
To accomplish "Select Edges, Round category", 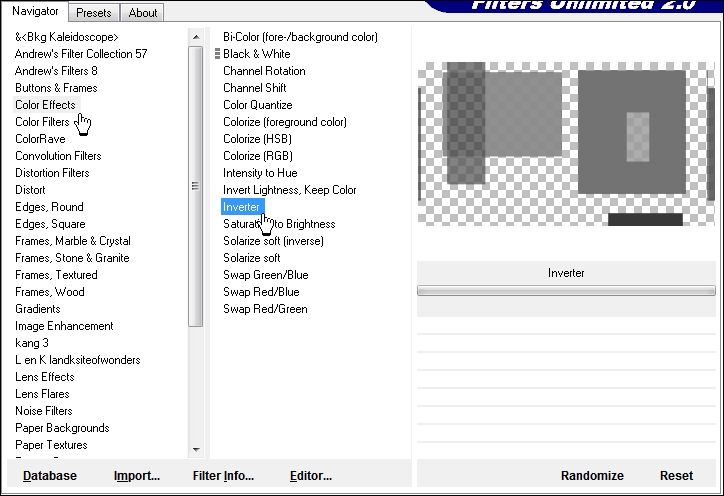I will click(49, 207).
